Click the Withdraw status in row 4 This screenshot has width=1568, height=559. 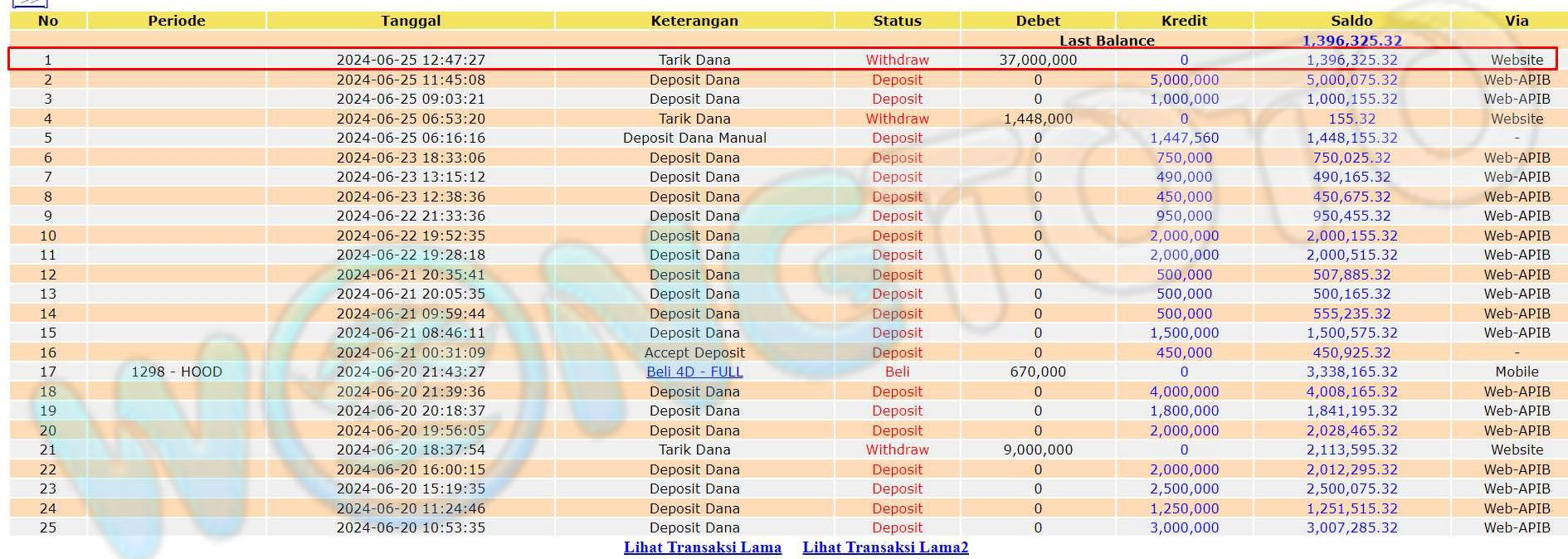(897, 119)
